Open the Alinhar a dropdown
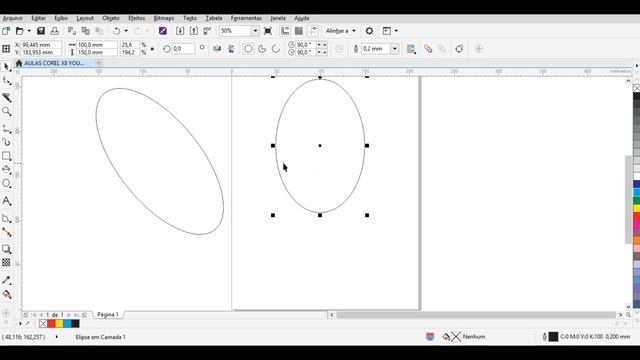The height and width of the screenshot is (360, 640). [341, 31]
